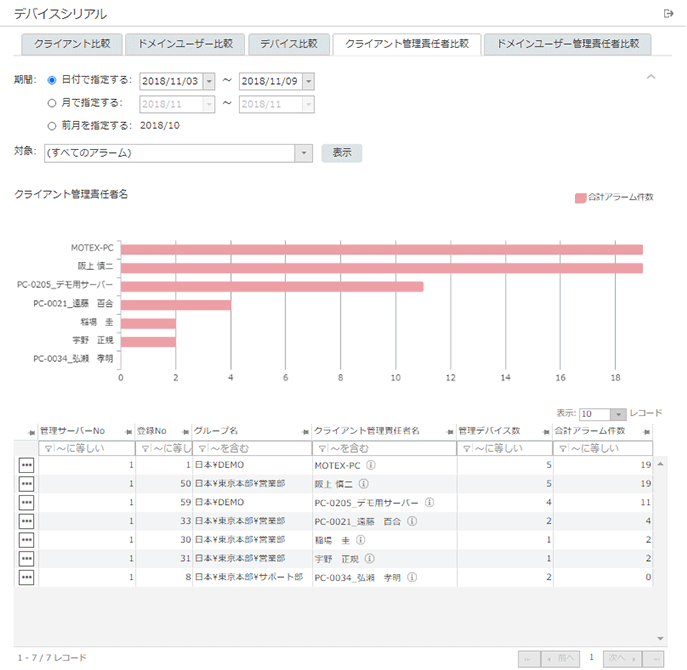Choose 前月を指定する radio option
The image size is (687, 670).
tap(52, 126)
